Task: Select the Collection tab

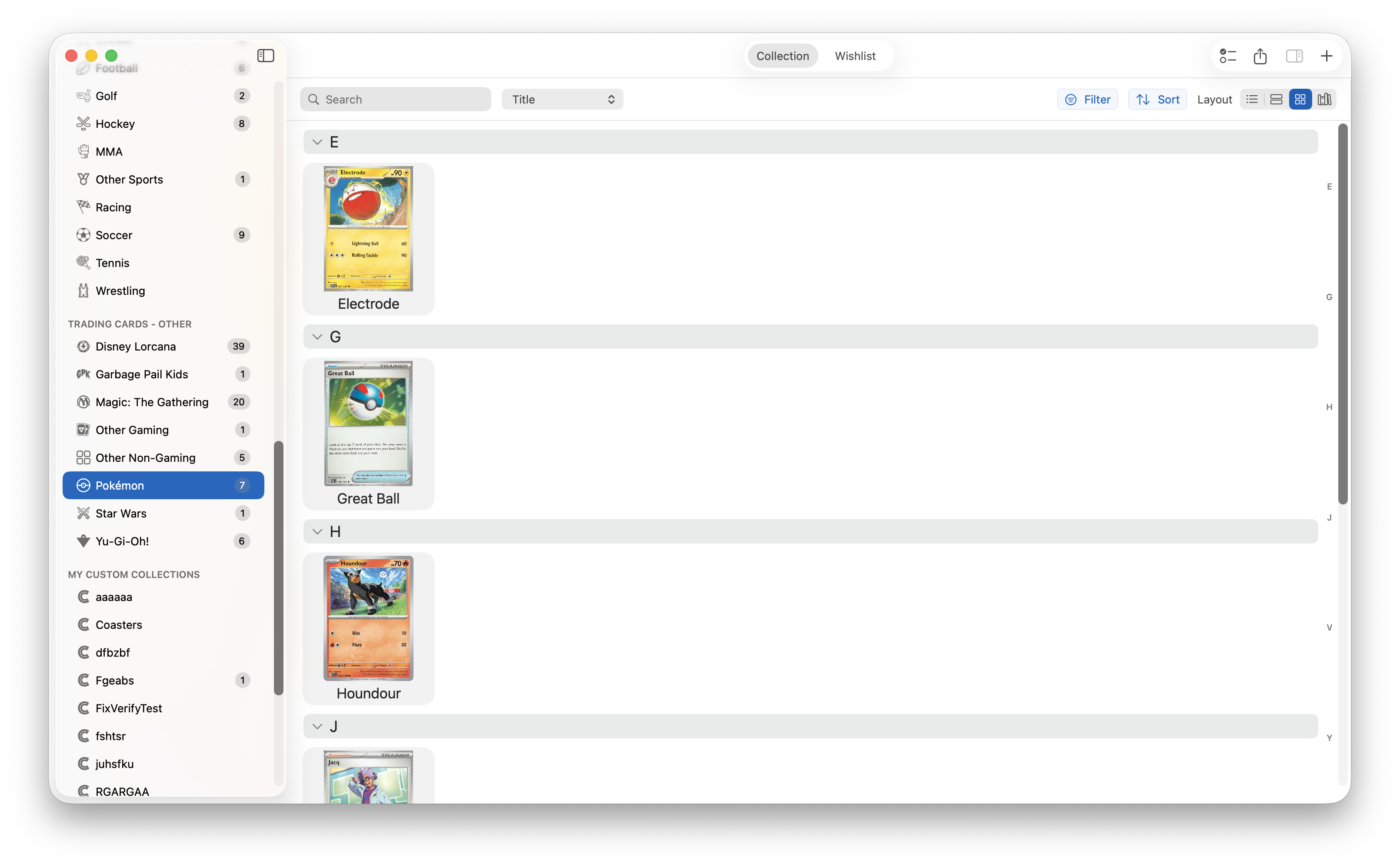Action: (782, 56)
